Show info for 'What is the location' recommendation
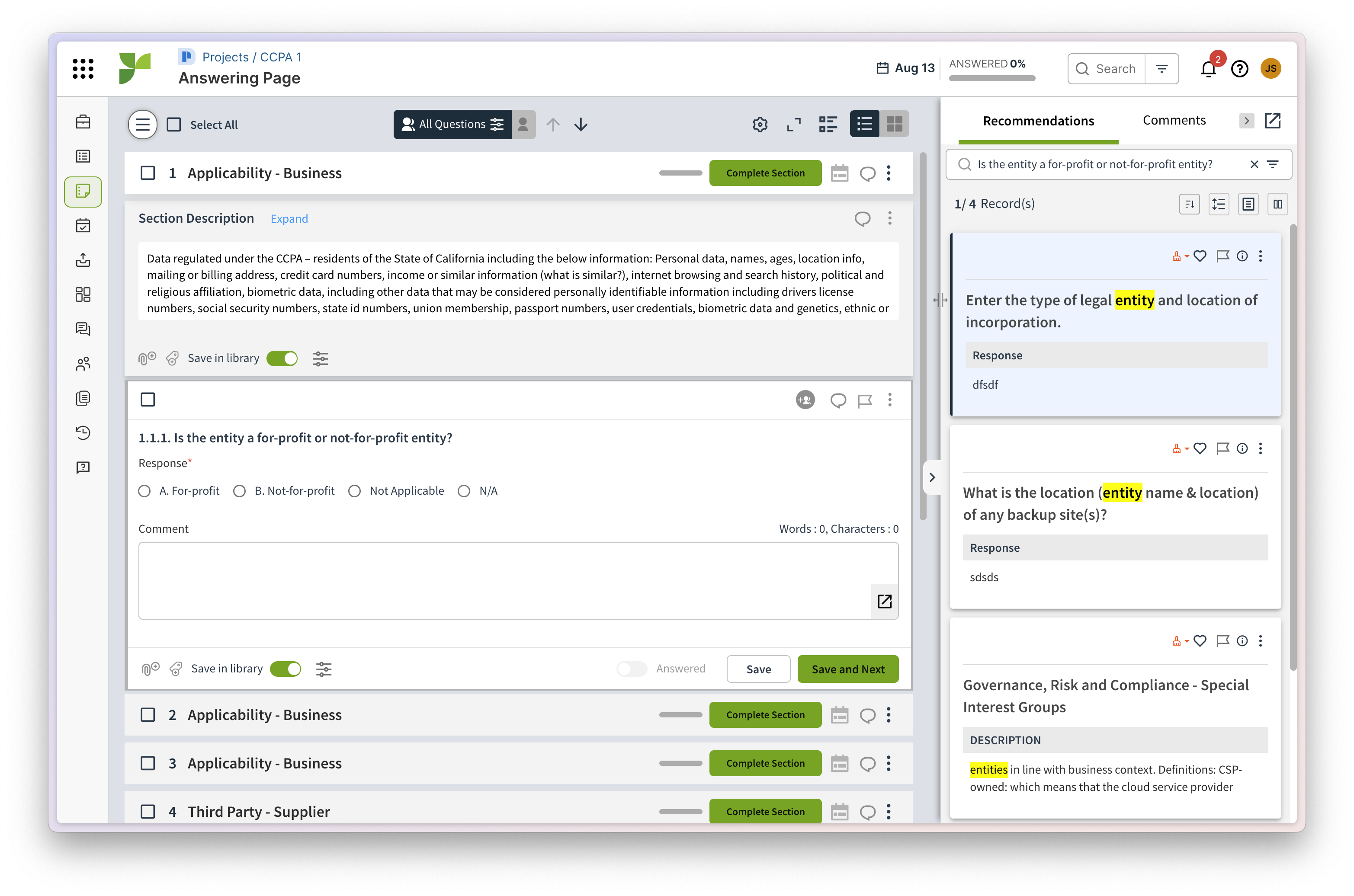The width and height of the screenshot is (1354, 896). click(1242, 448)
